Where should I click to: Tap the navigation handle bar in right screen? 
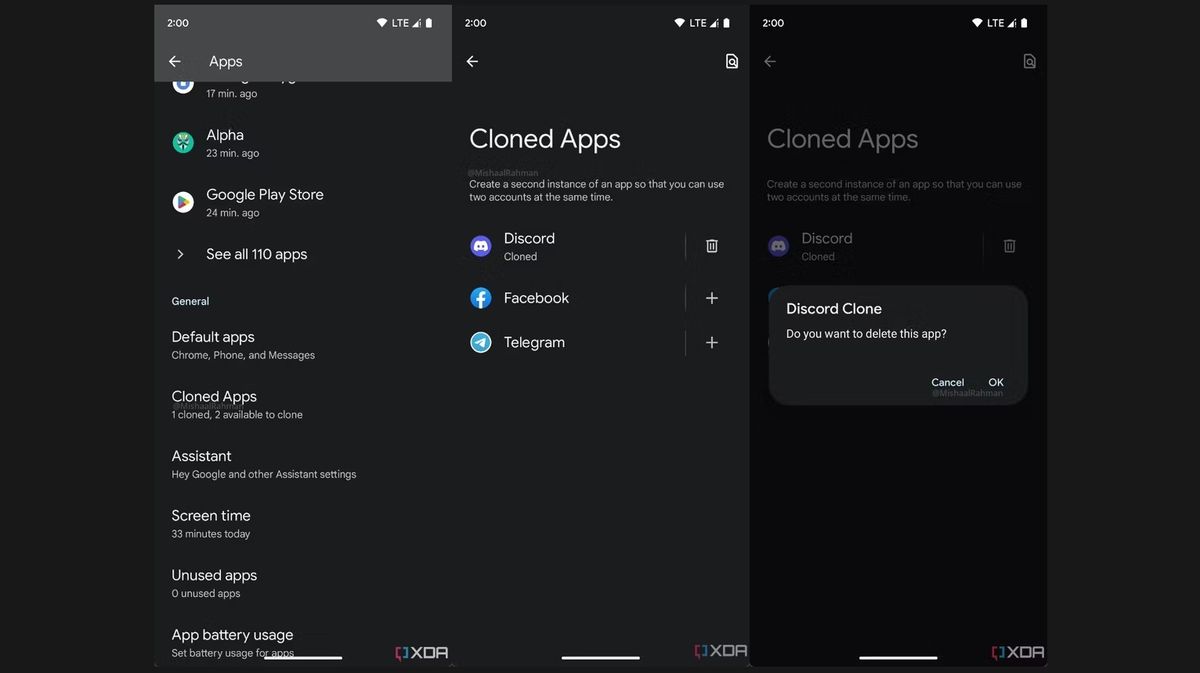[x=898, y=657]
